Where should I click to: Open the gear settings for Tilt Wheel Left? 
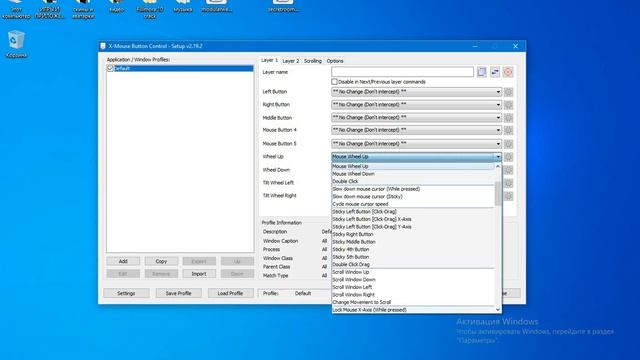coord(508,183)
